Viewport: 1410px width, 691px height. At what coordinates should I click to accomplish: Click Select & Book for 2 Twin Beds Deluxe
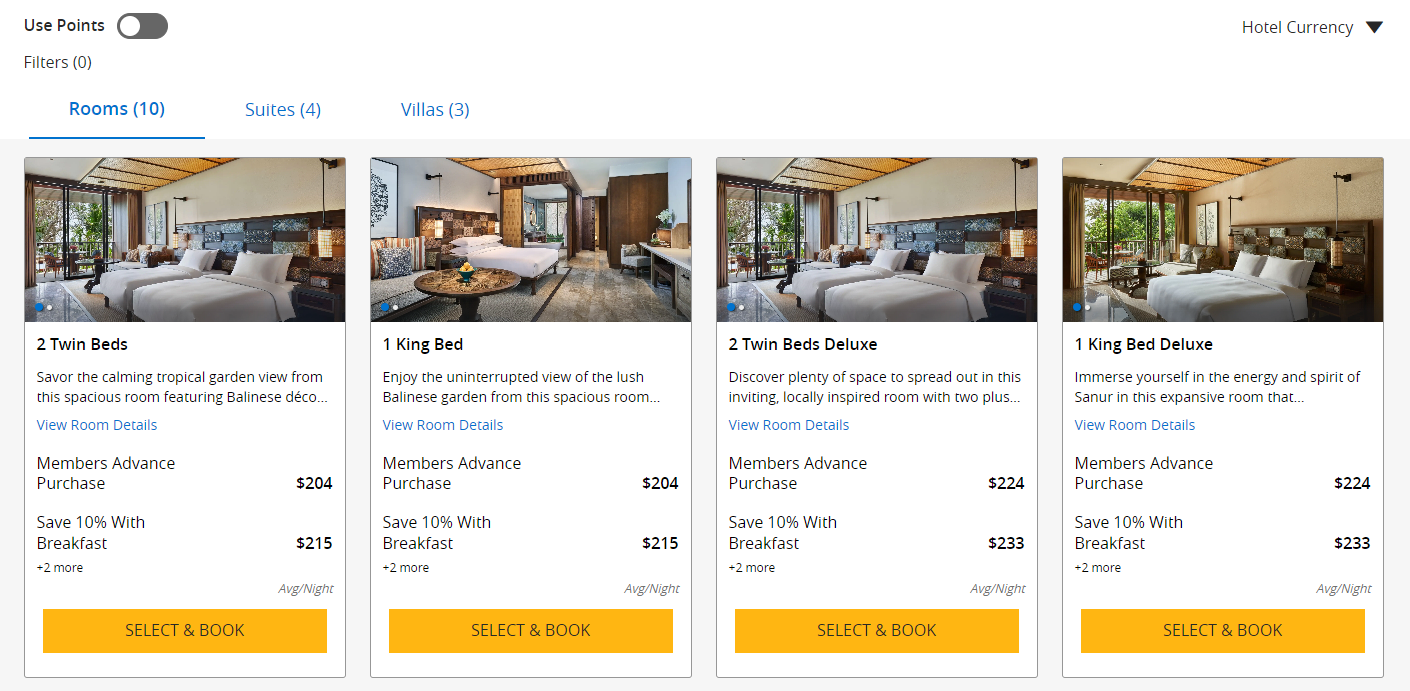[x=876, y=630]
